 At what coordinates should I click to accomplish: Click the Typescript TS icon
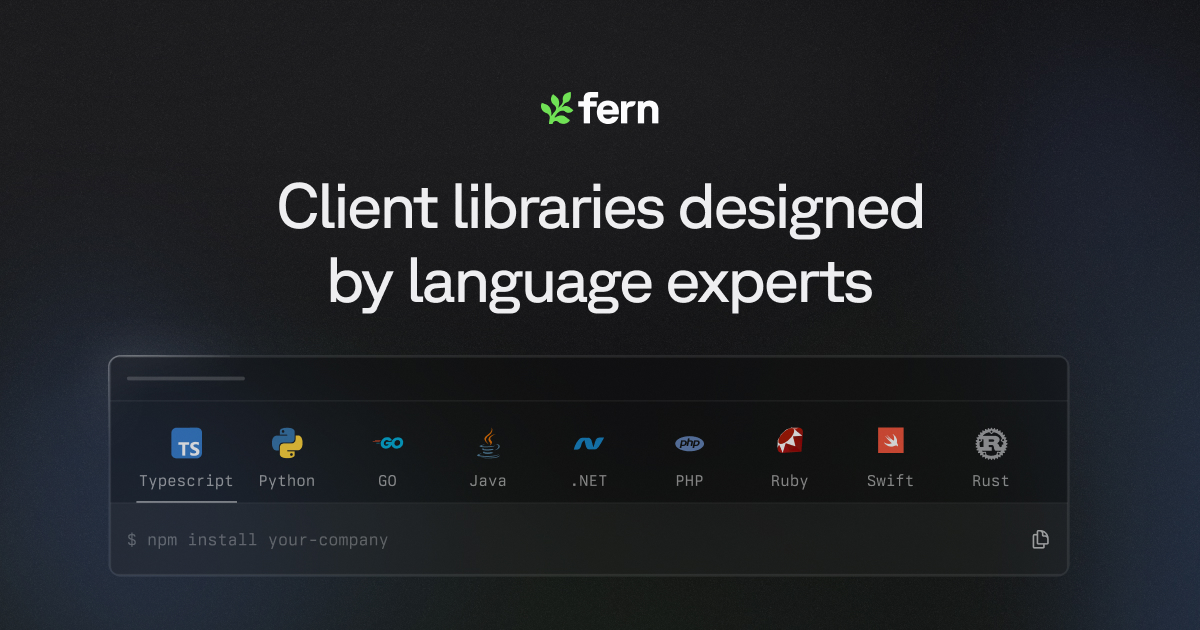click(x=187, y=443)
